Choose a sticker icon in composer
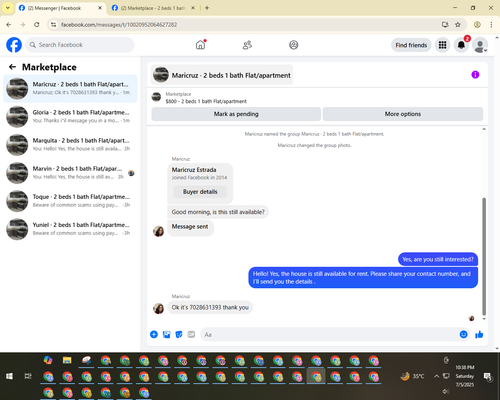500x400 pixels. [179, 334]
